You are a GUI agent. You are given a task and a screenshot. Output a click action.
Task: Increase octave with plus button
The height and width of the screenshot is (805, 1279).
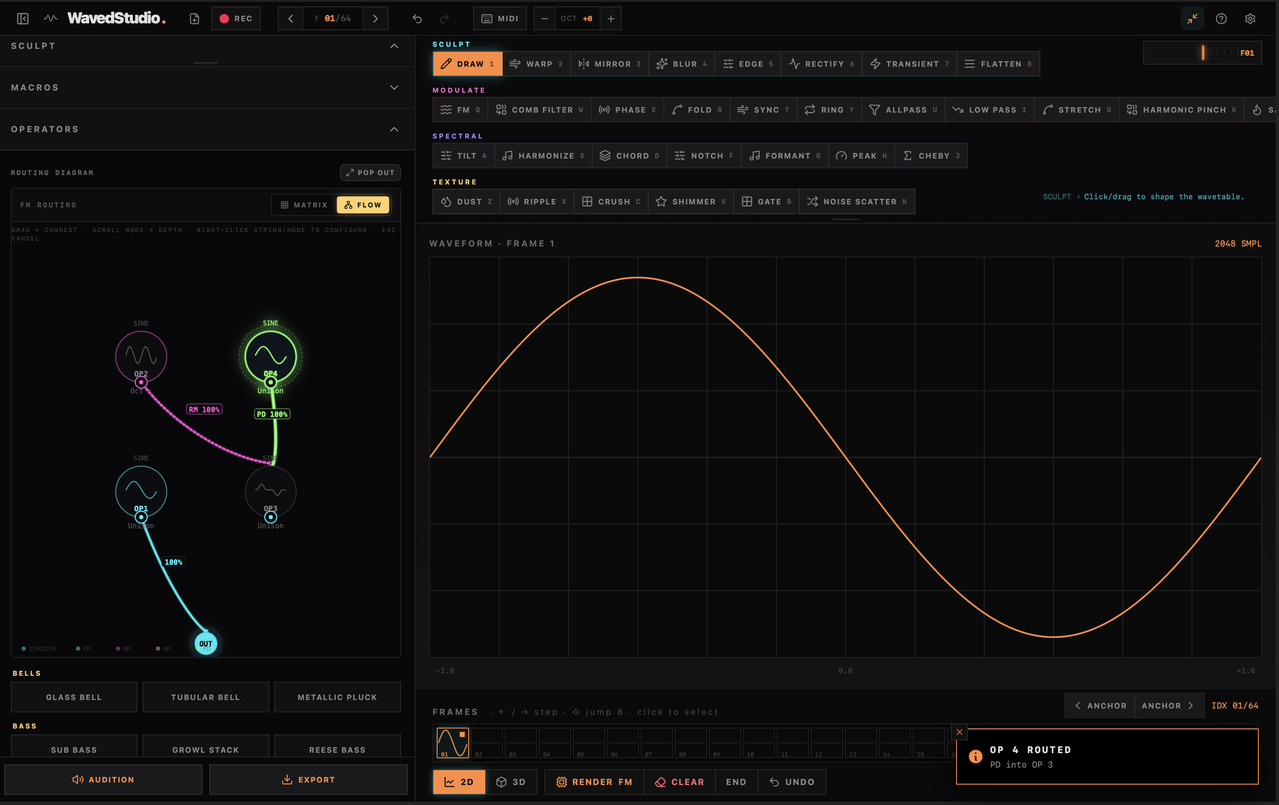[x=611, y=18]
